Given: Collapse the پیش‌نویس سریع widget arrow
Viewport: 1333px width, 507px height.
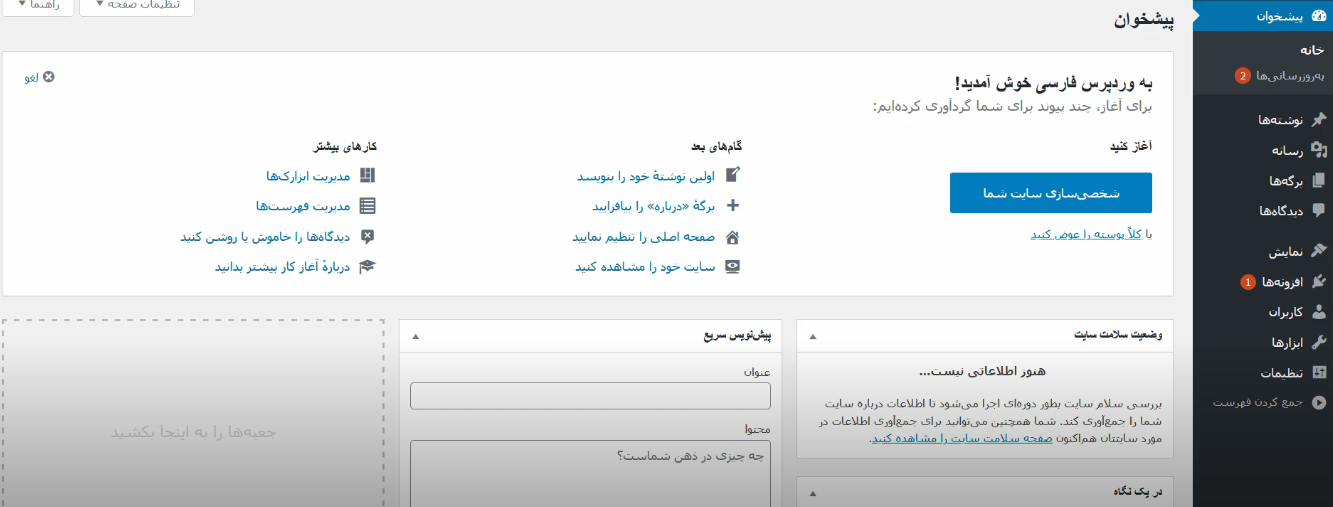Looking at the screenshot, I should 416,336.
